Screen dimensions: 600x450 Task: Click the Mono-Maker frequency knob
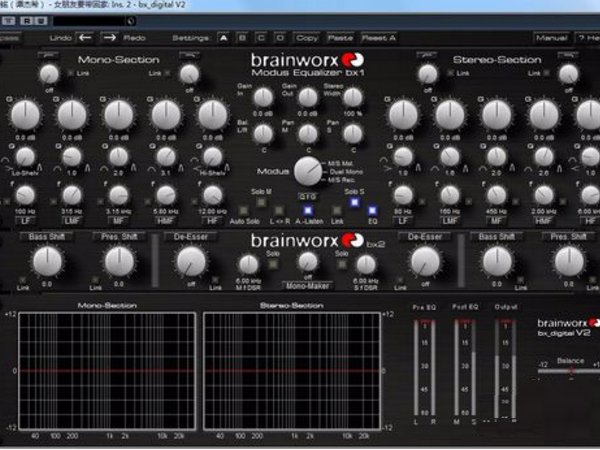pyautogui.click(x=308, y=262)
